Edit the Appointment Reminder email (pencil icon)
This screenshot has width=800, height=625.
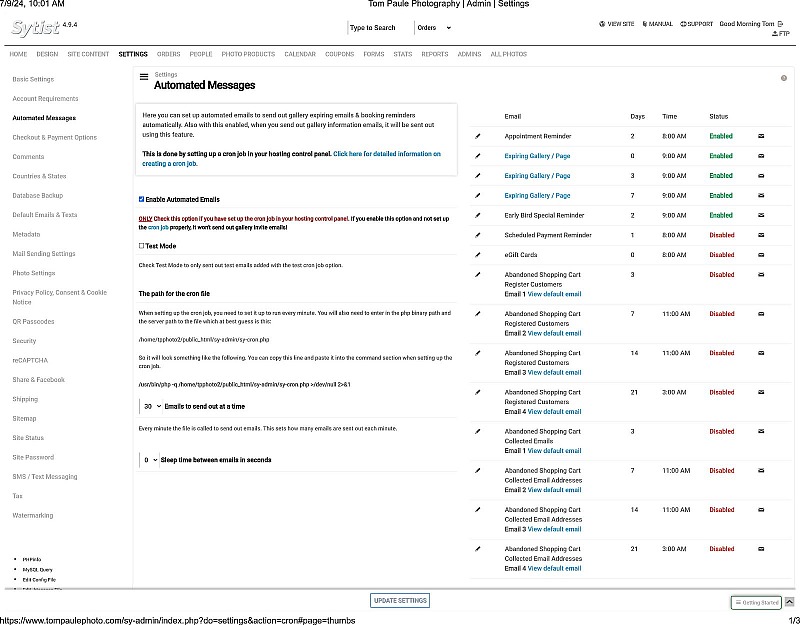pos(478,136)
